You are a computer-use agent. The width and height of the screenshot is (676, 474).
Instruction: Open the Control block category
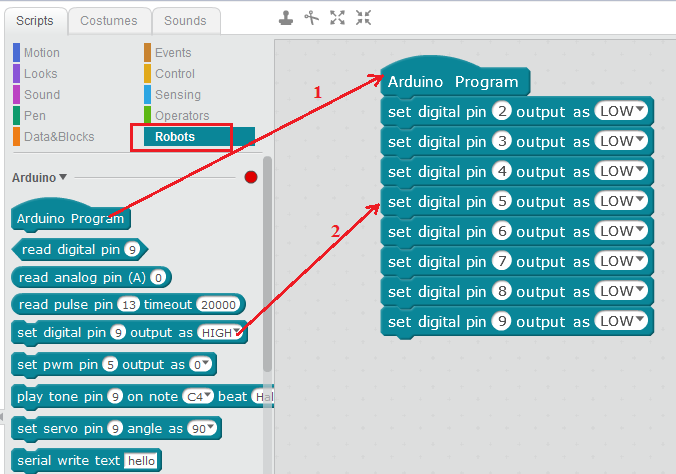pos(175,74)
